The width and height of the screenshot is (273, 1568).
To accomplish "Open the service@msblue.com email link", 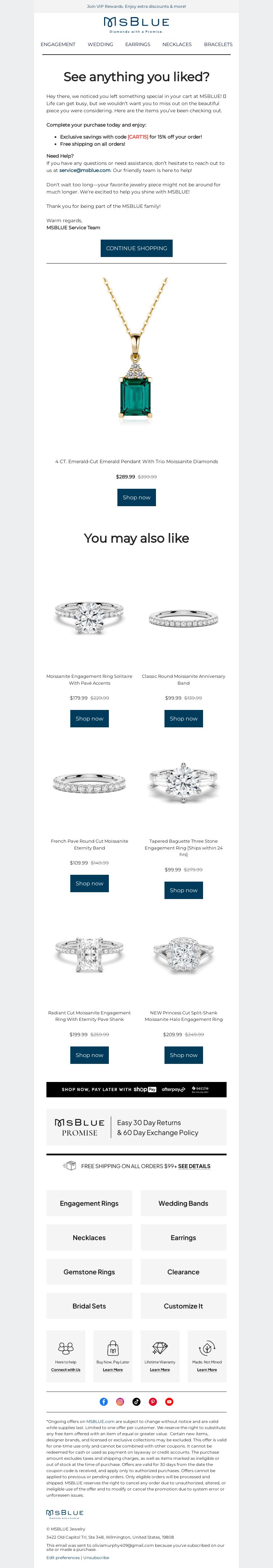I will coord(85,170).
